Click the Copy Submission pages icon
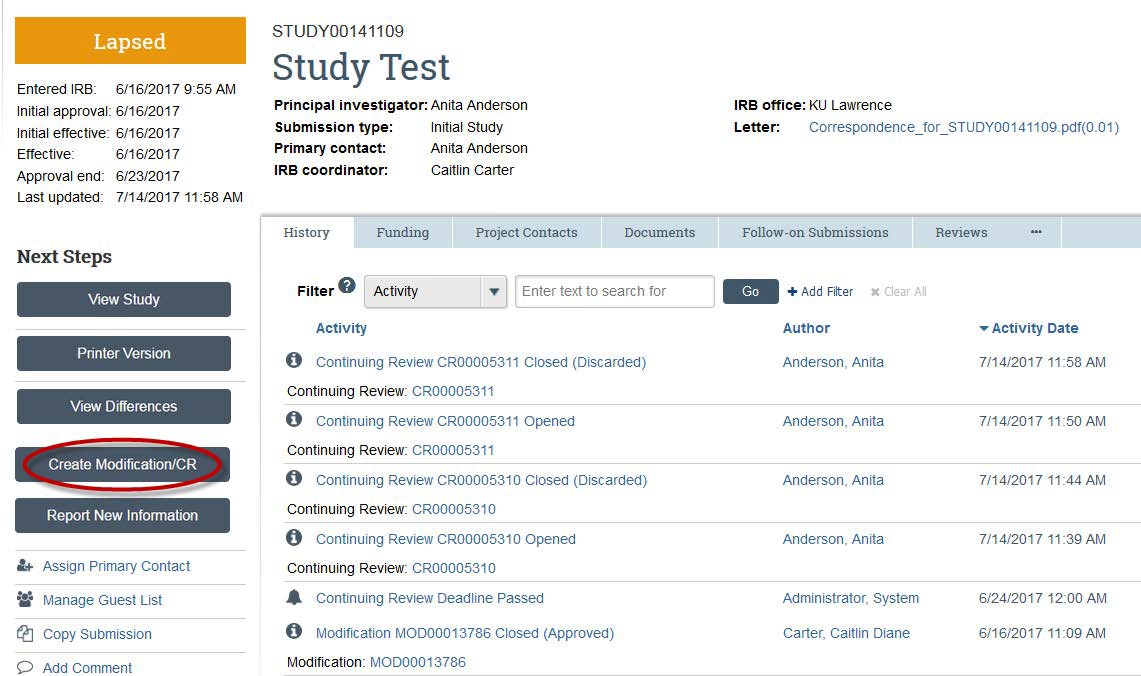 click(25, 633)
